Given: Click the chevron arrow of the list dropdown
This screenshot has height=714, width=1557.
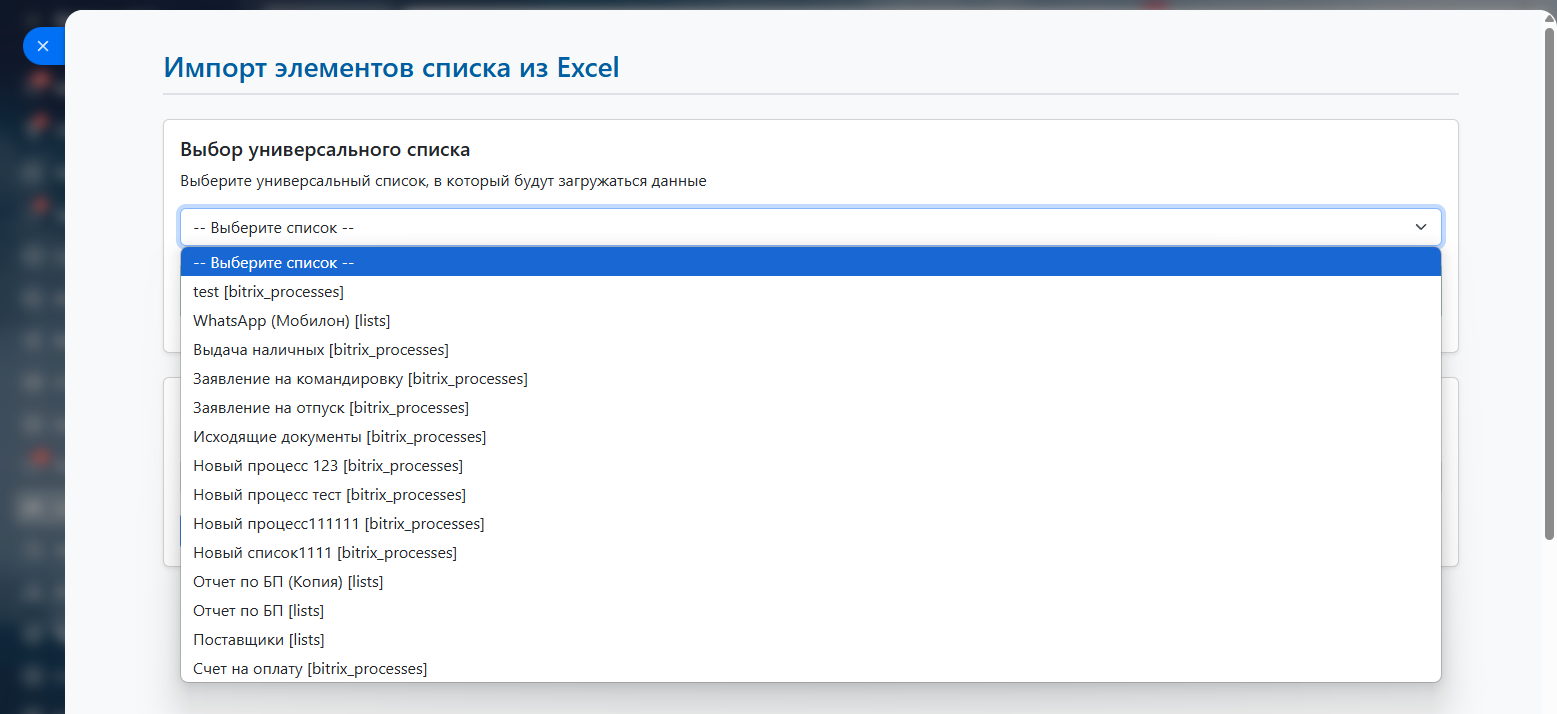Looking at the screenshot, I should click(x=1420, y=227).
